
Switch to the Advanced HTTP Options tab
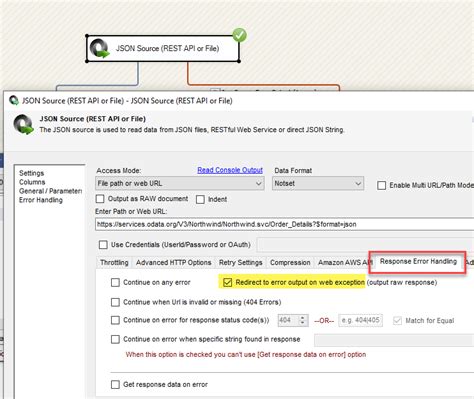click(173, 263)
